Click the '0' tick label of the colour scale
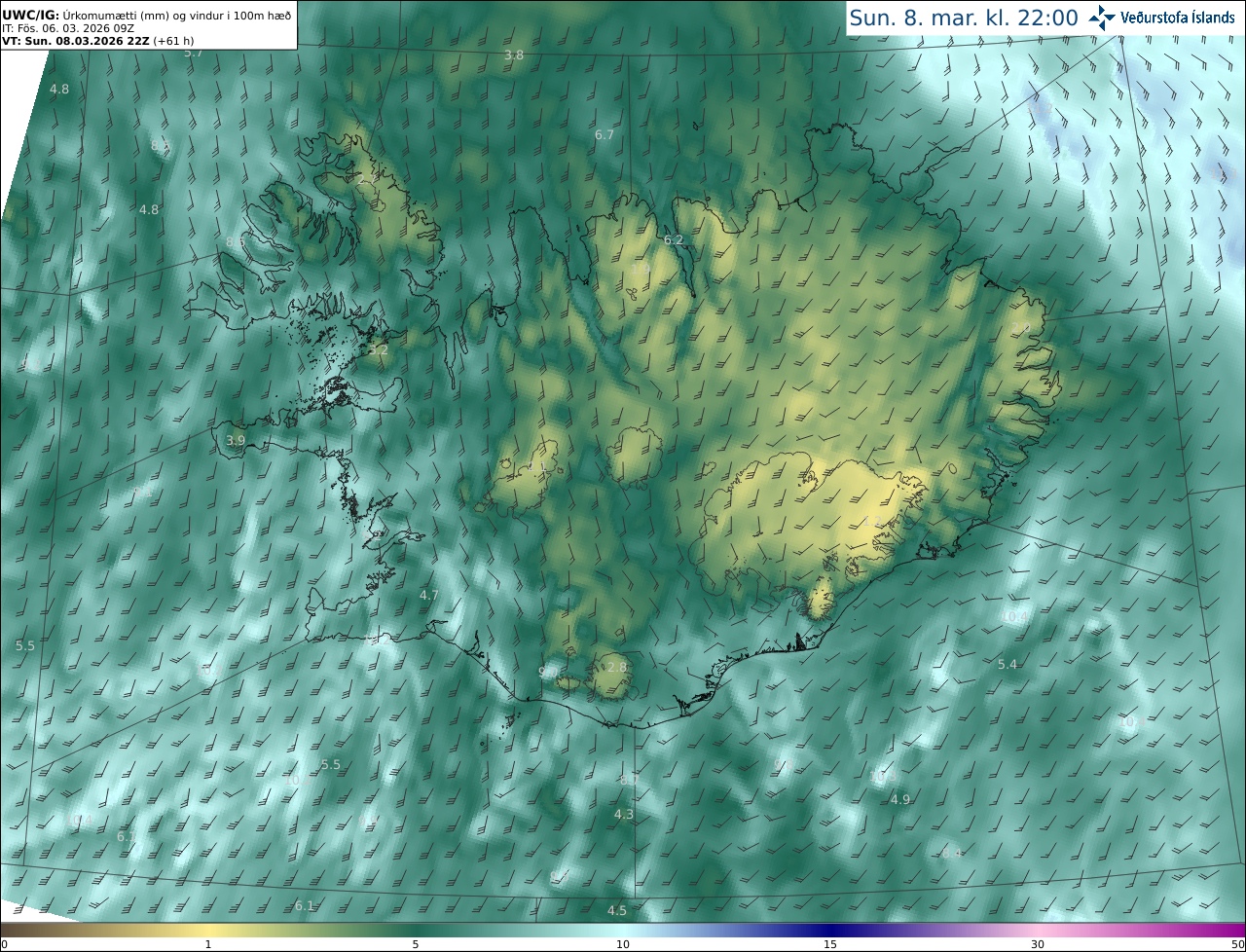The image size is (1246, 952). 4,944
